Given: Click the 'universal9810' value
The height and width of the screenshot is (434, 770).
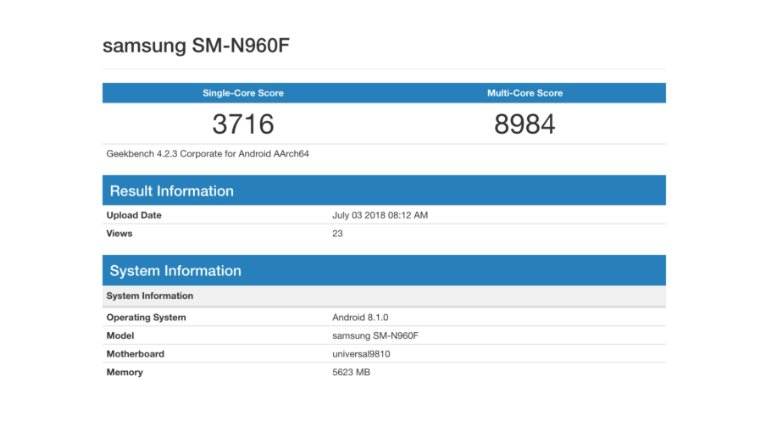Looking at the screenshot, I should tap(361, 353).
